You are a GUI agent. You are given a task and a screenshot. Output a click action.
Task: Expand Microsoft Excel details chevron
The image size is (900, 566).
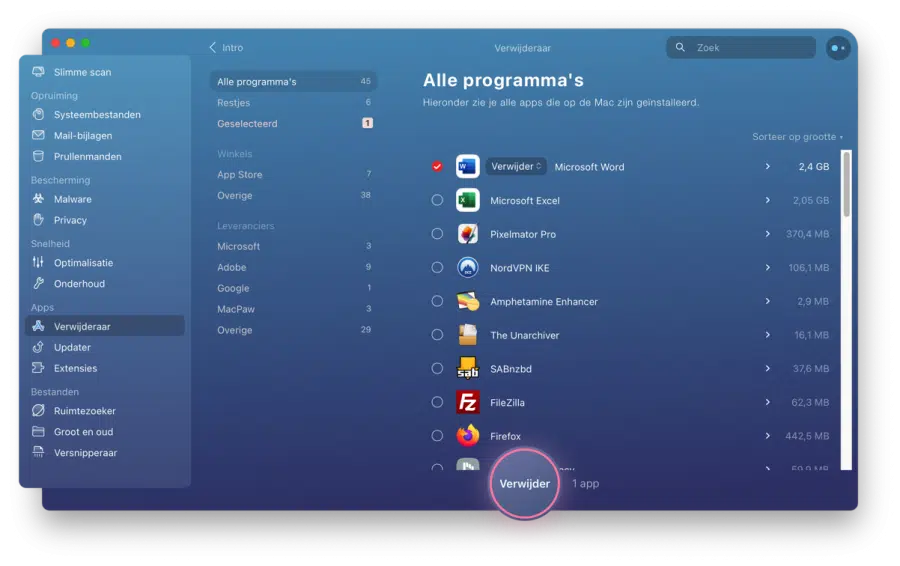[x=767, y=200]
